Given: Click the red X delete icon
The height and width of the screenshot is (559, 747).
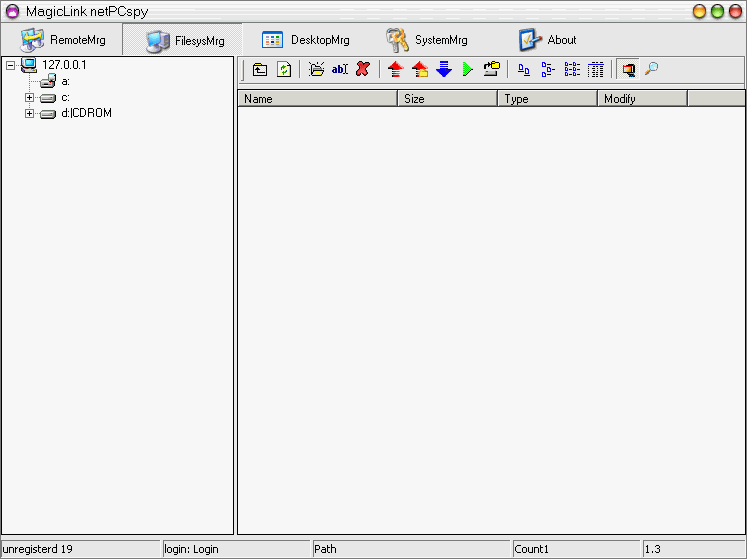Looking at the screenshot, I should (x=363, y=70).
